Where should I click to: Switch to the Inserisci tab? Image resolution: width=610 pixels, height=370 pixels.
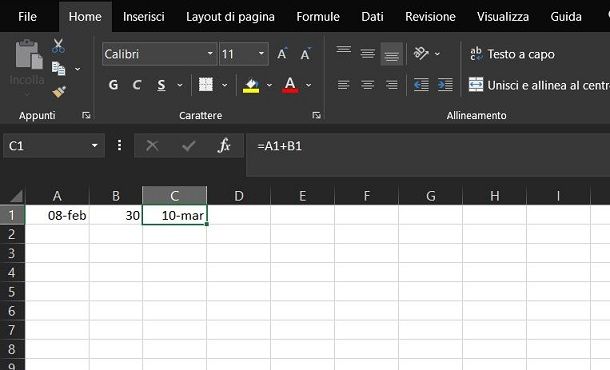coord(144,17)
